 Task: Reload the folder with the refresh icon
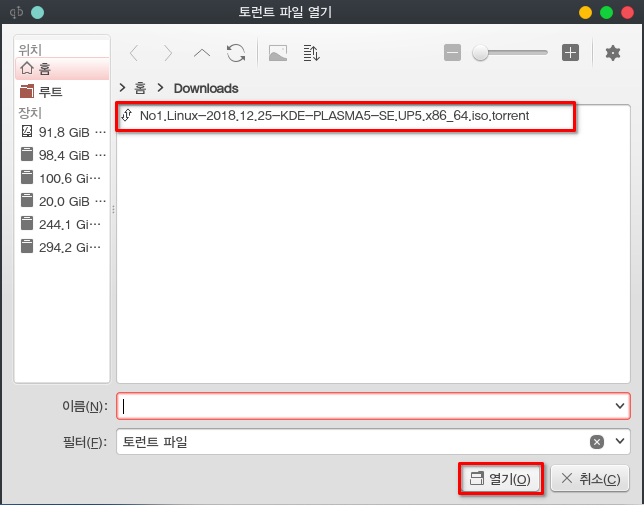236,53
